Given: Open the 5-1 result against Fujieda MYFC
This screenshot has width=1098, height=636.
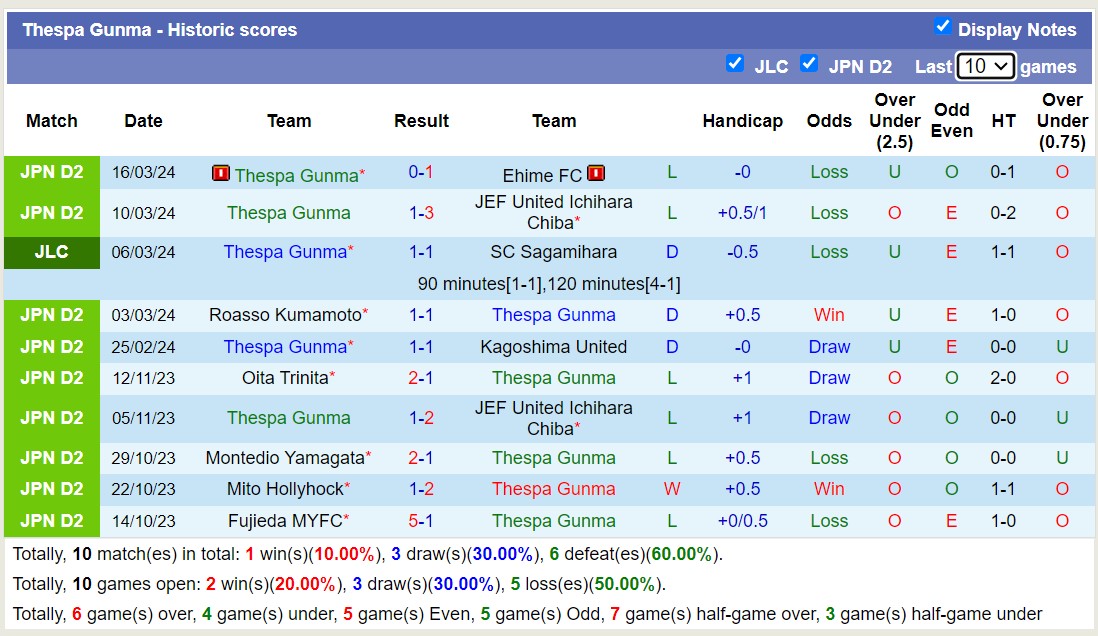Looking at the screenshot, I should click(421, 521).
